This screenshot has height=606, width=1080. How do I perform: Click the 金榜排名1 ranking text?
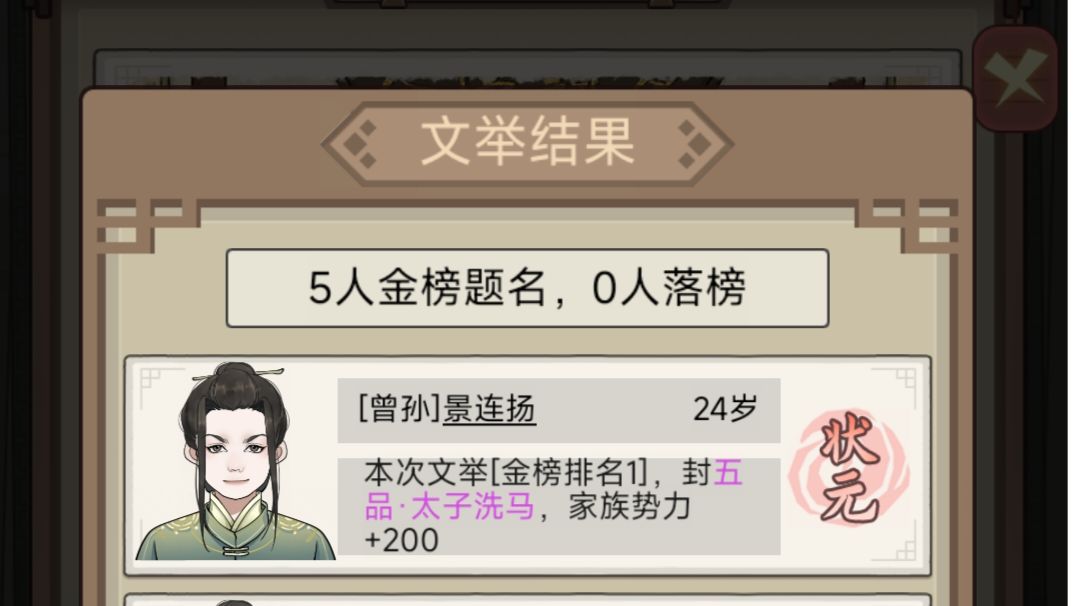click(568, 473)
